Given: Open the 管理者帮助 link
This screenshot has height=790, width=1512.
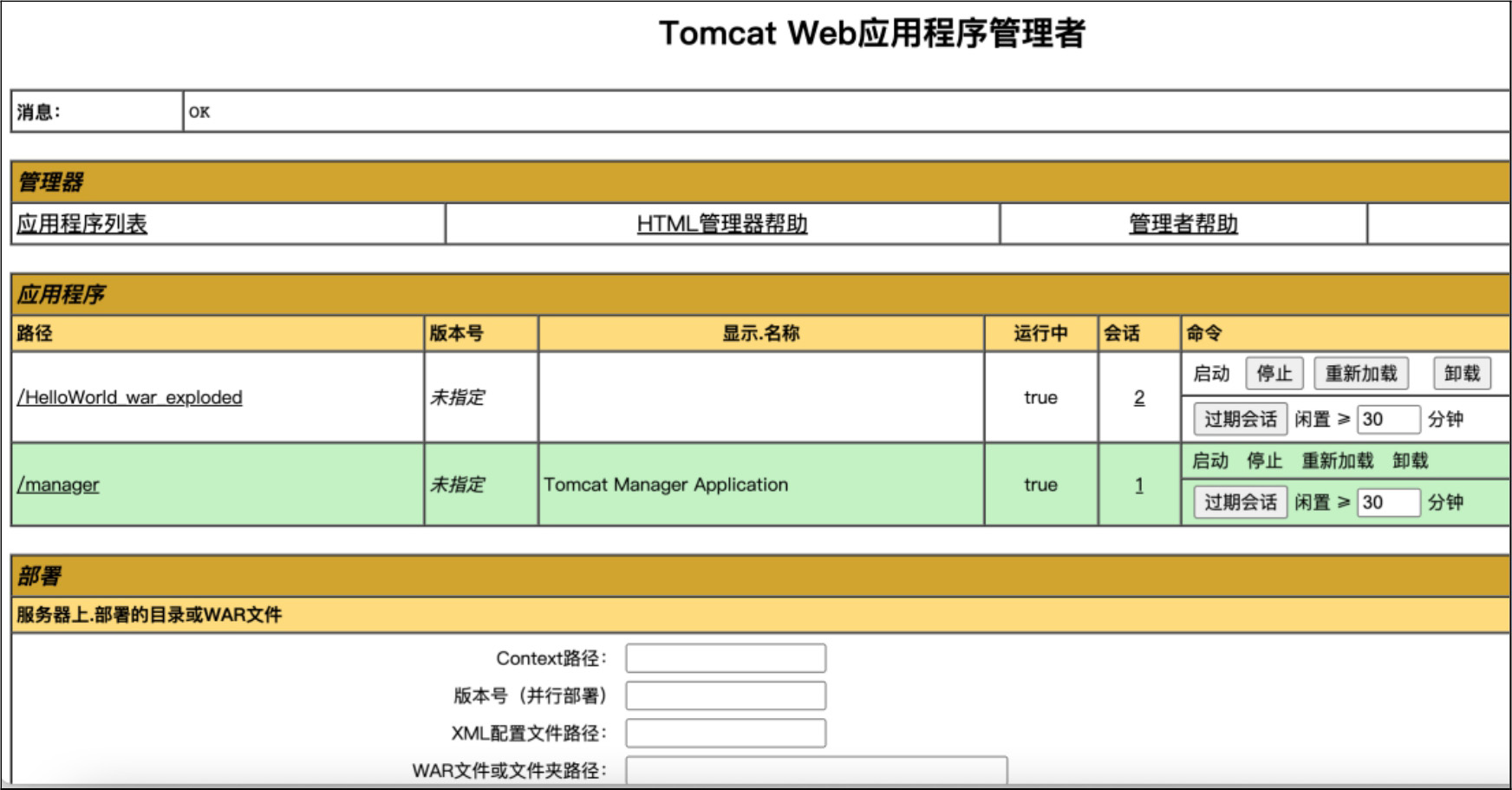Looking at the screenshot, I should point(1183,224).
